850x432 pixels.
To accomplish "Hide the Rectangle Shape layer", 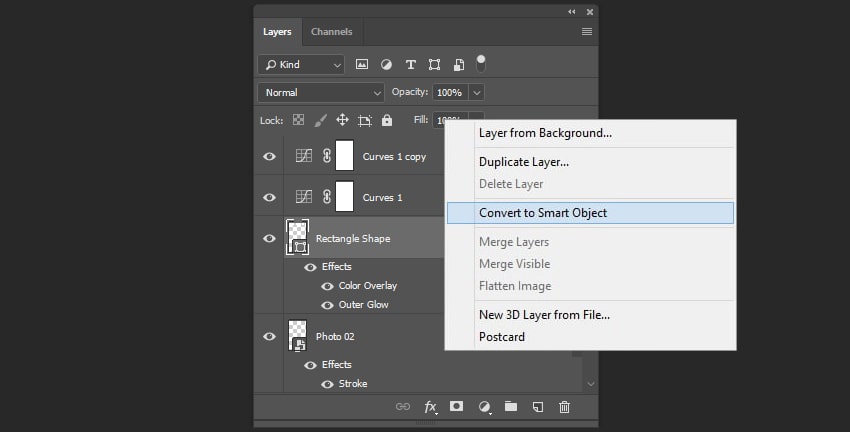I will click(269, 238).
